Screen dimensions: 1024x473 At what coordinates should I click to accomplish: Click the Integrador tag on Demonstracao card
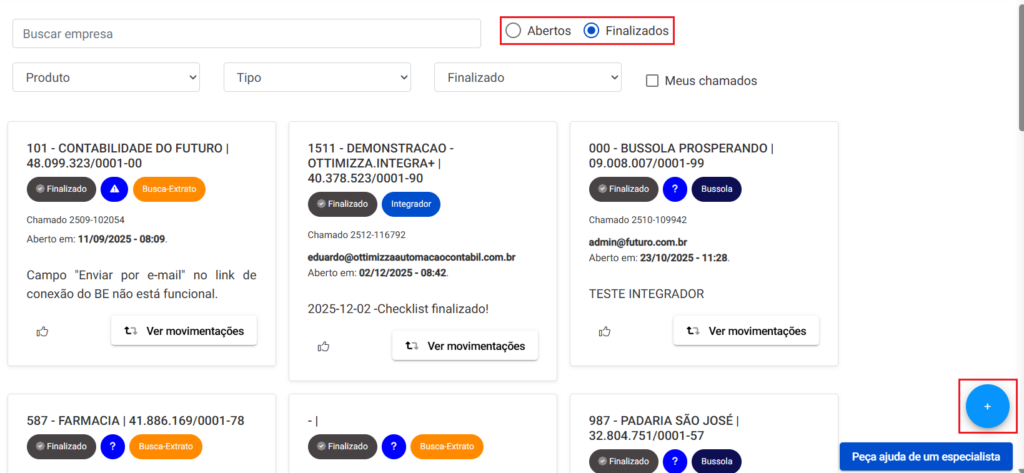[x=410, y=204]
